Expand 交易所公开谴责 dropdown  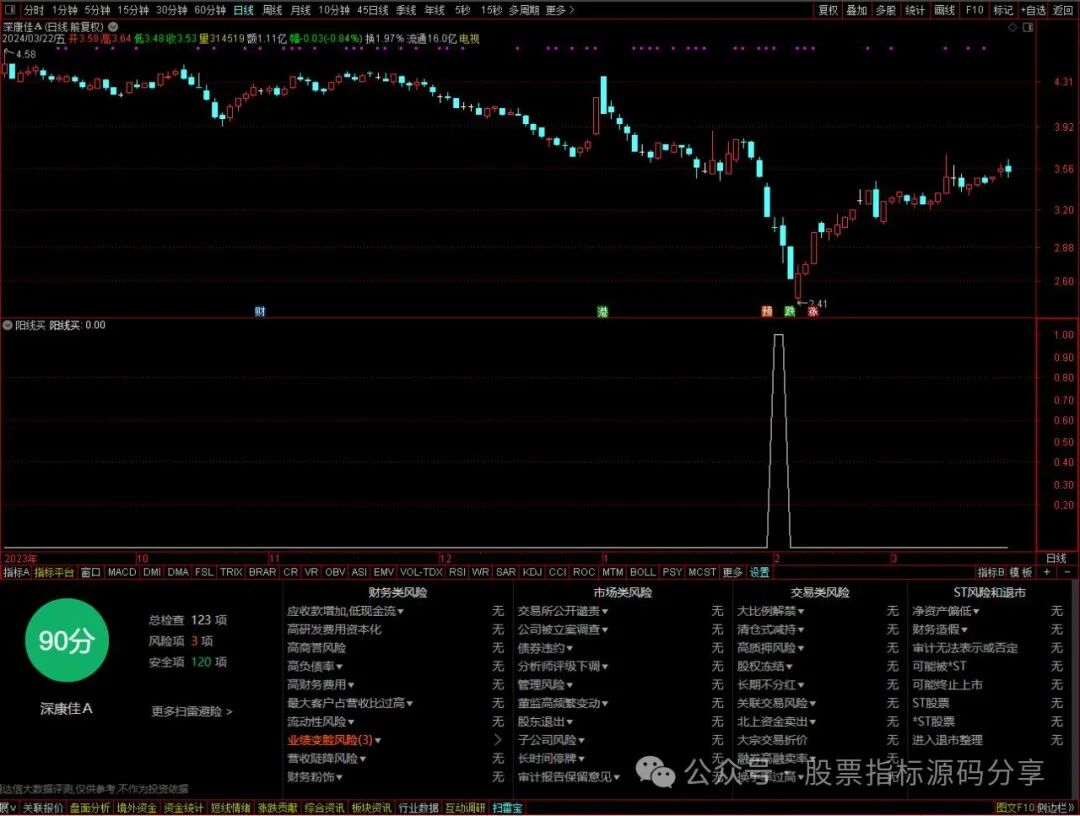tap(563, 611)
